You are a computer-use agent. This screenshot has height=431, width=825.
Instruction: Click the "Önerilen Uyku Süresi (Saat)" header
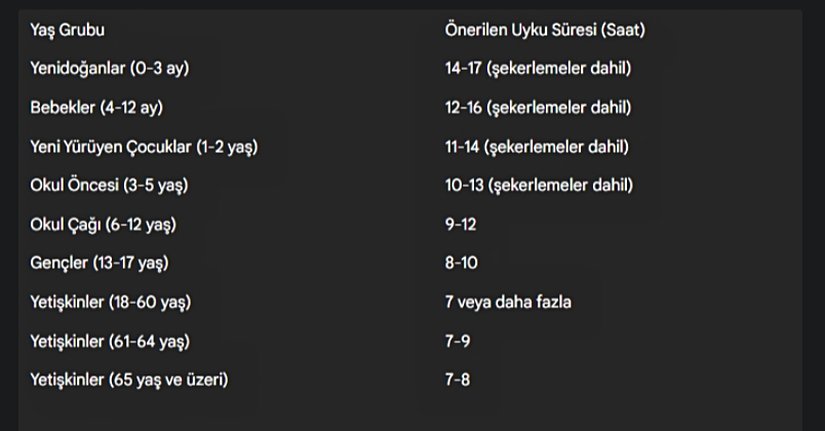(x=544, y=30)
